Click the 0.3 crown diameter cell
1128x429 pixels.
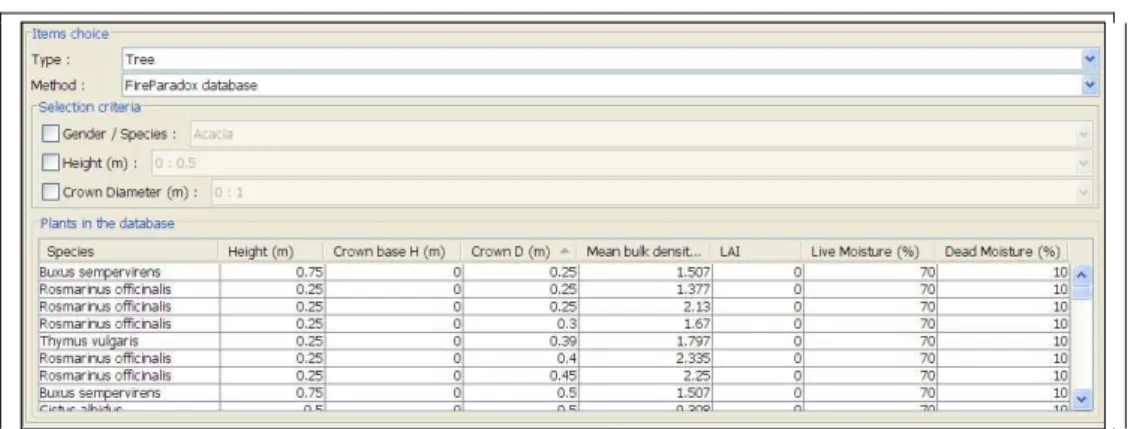521,324
